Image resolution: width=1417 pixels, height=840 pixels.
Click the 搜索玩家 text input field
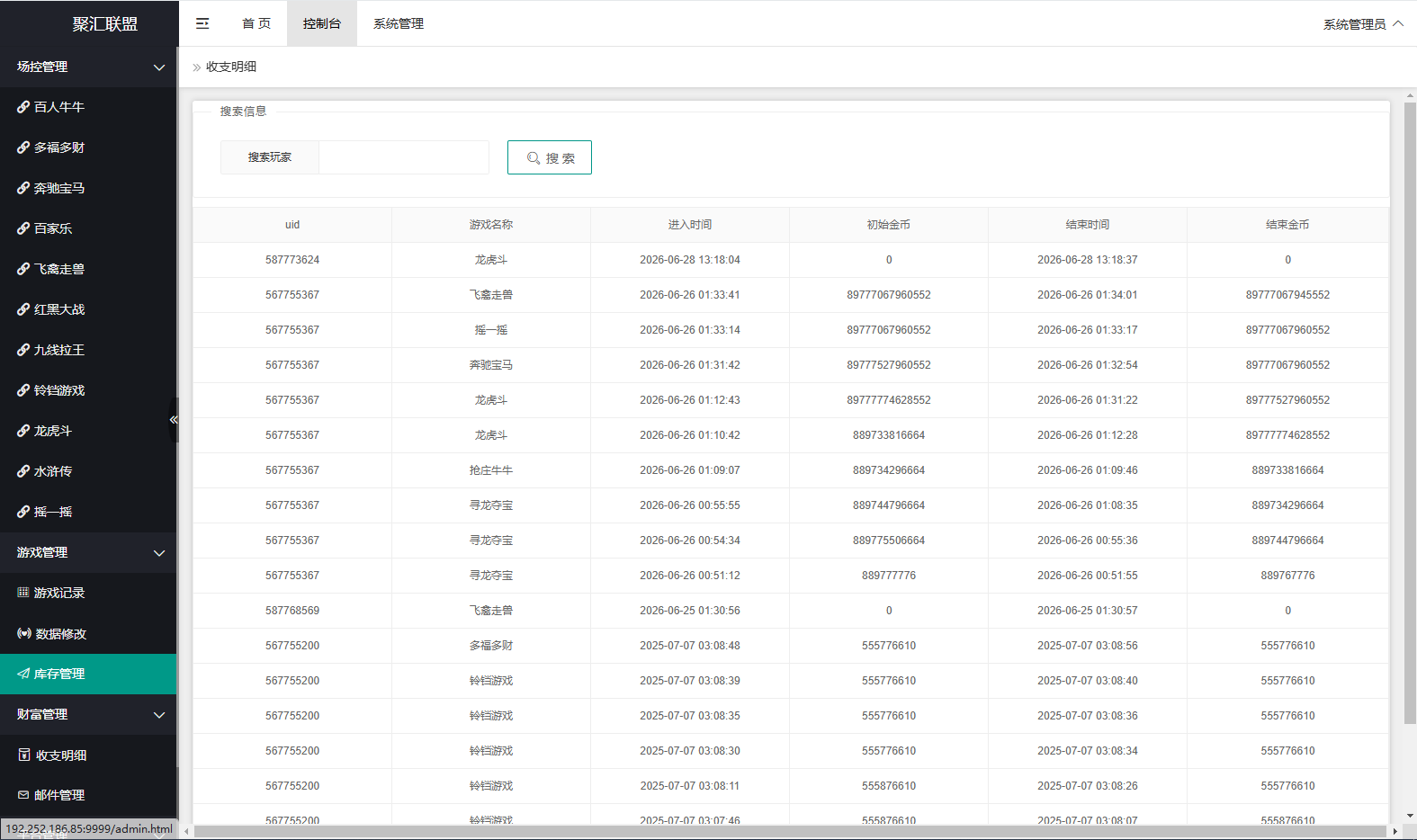coord(404,157)
